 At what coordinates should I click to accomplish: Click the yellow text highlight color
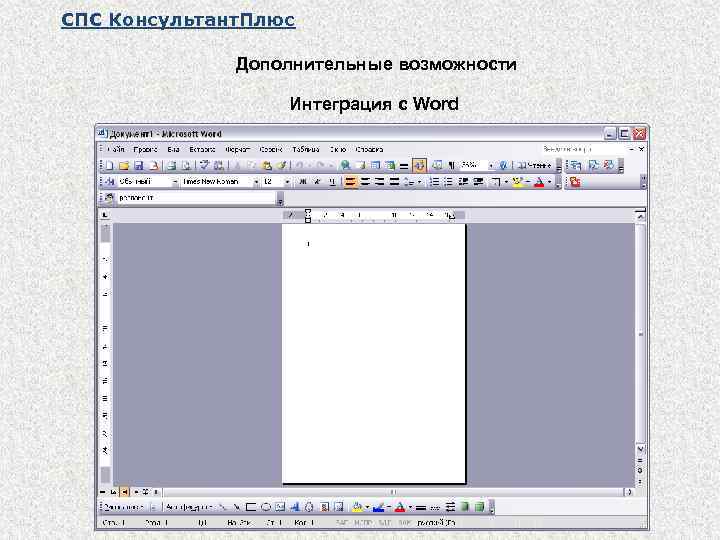(518, 182)
